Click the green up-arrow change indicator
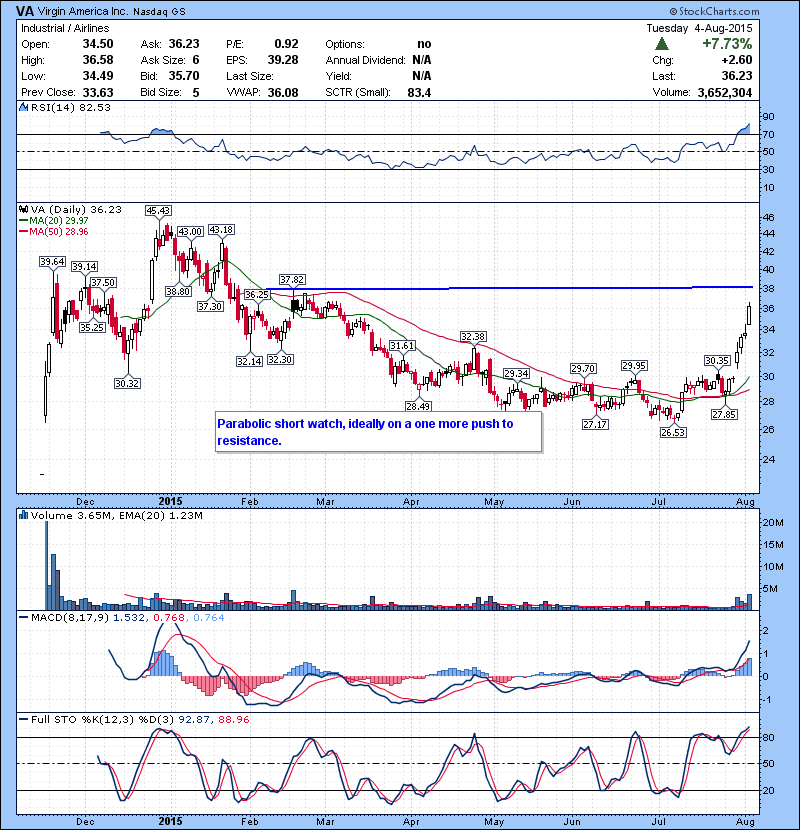 coord(662,43)
